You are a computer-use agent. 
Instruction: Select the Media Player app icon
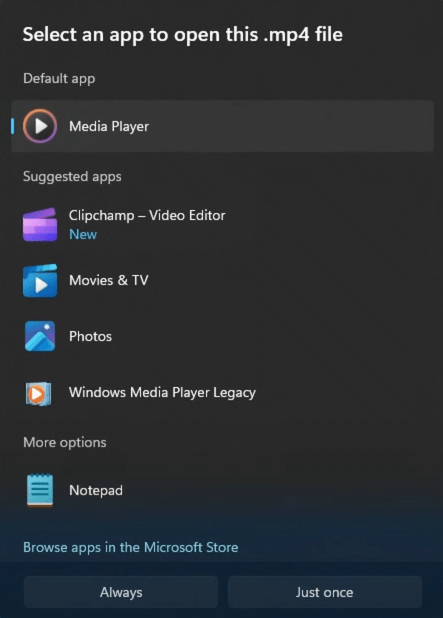(40, 126)
